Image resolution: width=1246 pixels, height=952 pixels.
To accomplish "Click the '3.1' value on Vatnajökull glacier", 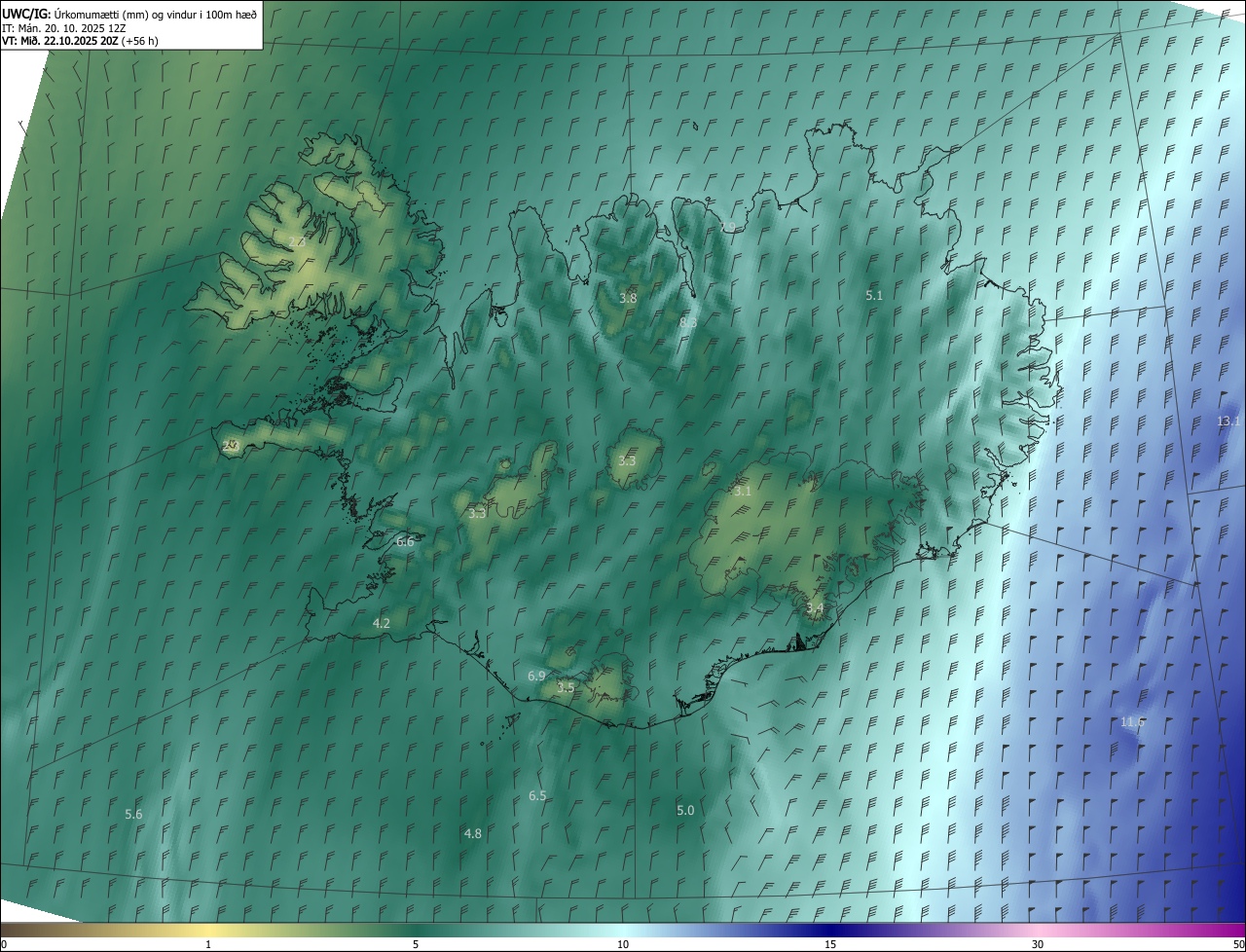I will pyautogui.click(x=743, y=492).
